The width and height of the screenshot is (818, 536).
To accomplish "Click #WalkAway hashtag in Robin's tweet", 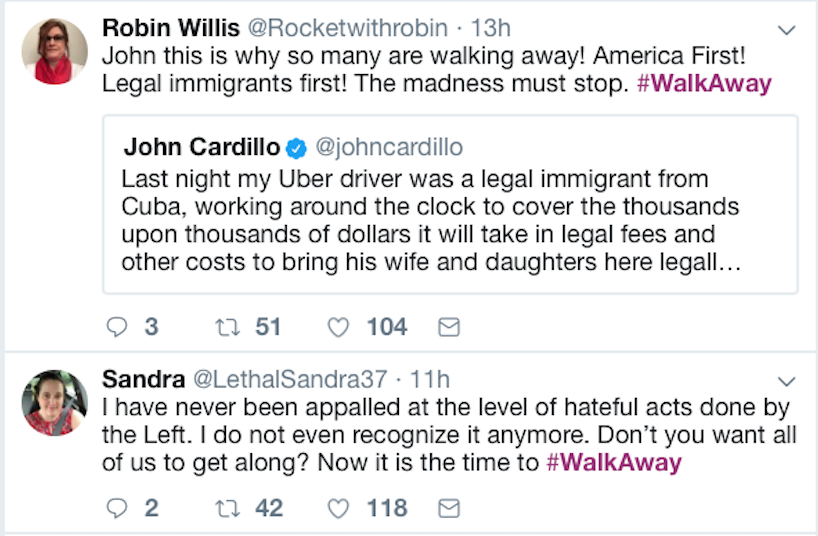I will click(x=704, y=83).
